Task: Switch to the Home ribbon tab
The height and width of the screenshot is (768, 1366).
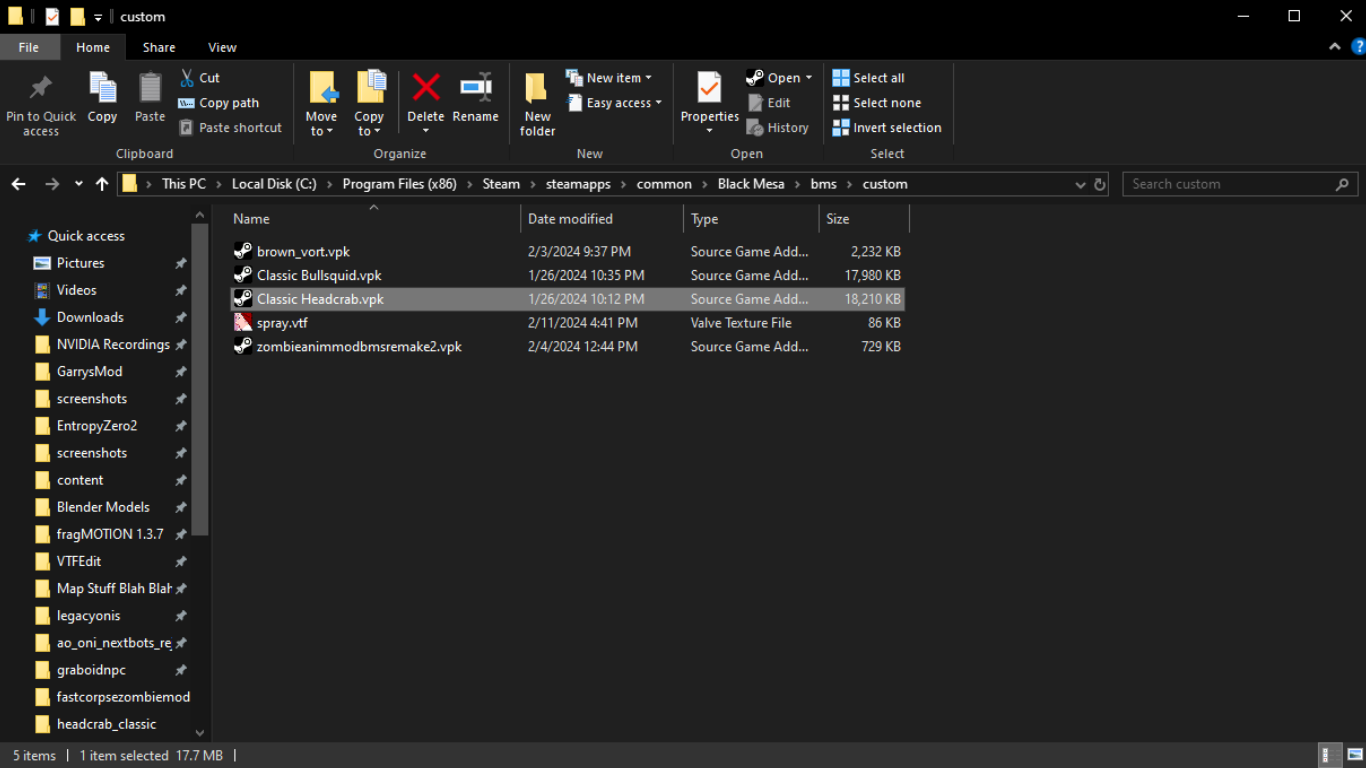Action: 93,47
